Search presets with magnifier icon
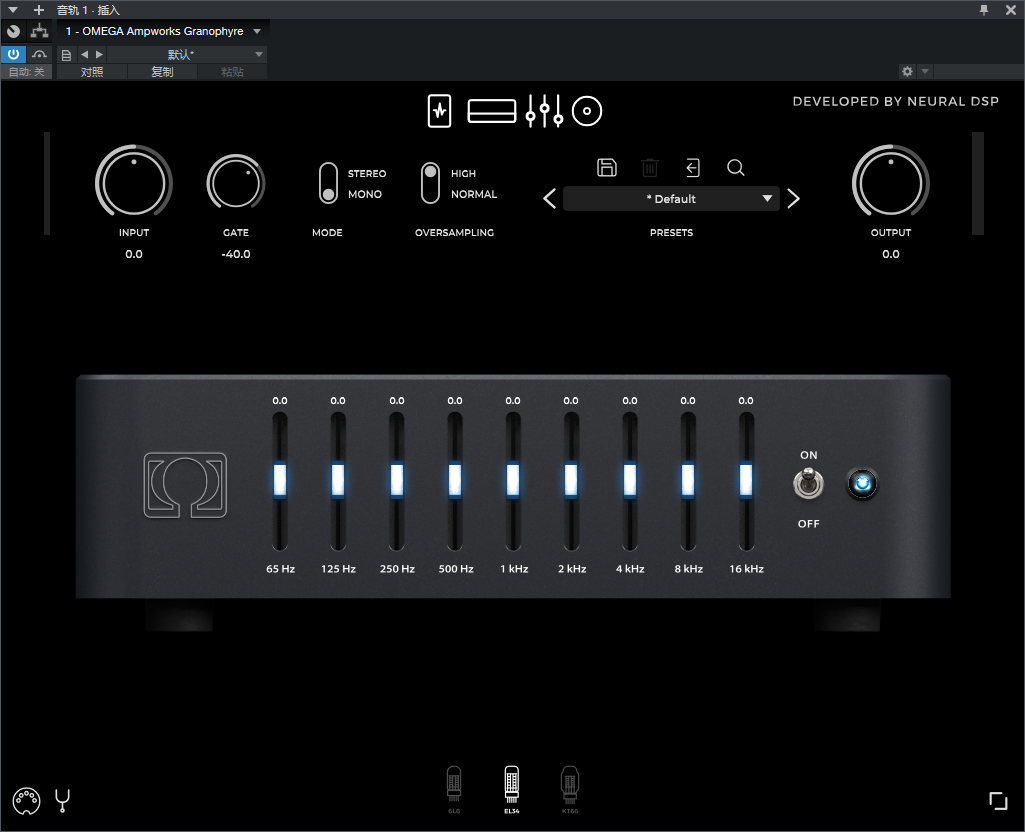The height and width of the screenshot is (832, 1025). [736, 167]
